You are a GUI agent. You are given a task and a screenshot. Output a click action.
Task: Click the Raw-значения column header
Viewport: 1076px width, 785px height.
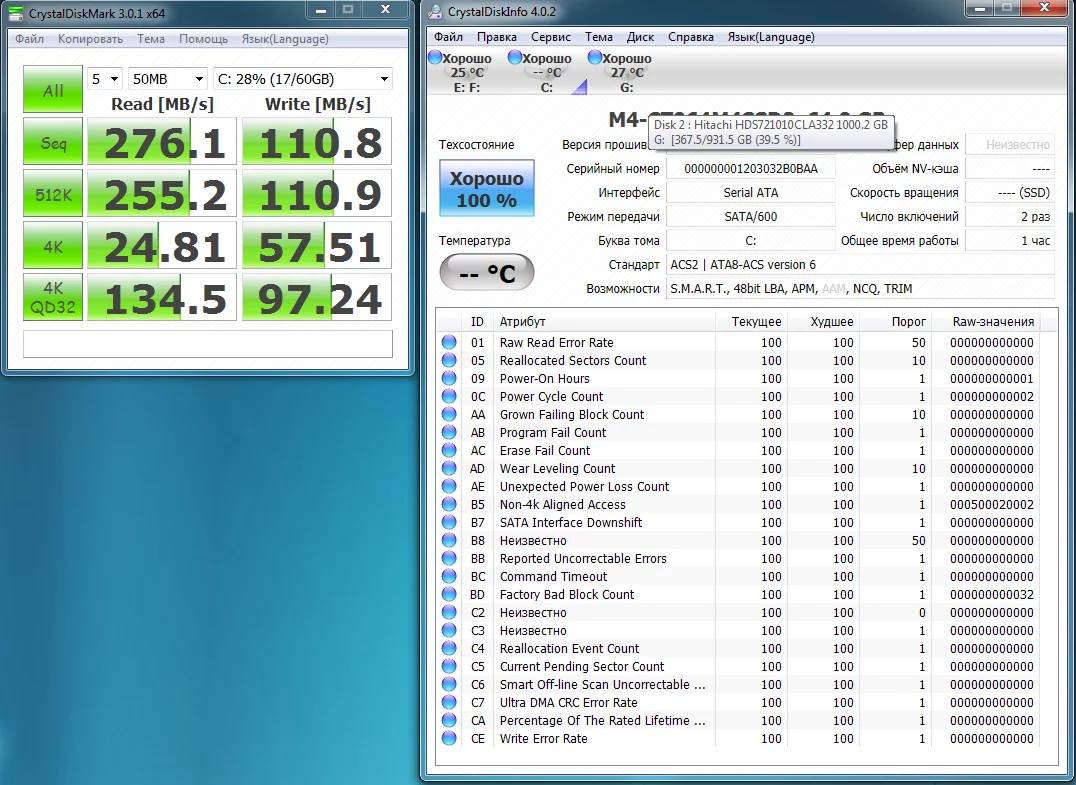point(992,322)
